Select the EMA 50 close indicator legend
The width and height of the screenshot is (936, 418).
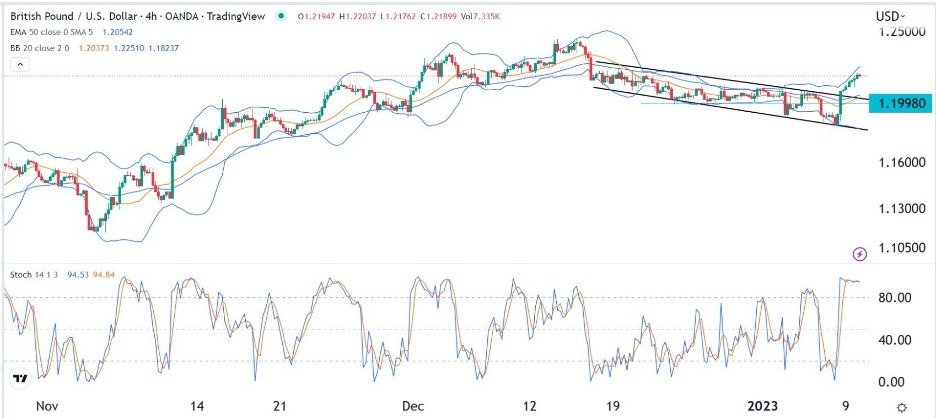(x=53, y=33)
